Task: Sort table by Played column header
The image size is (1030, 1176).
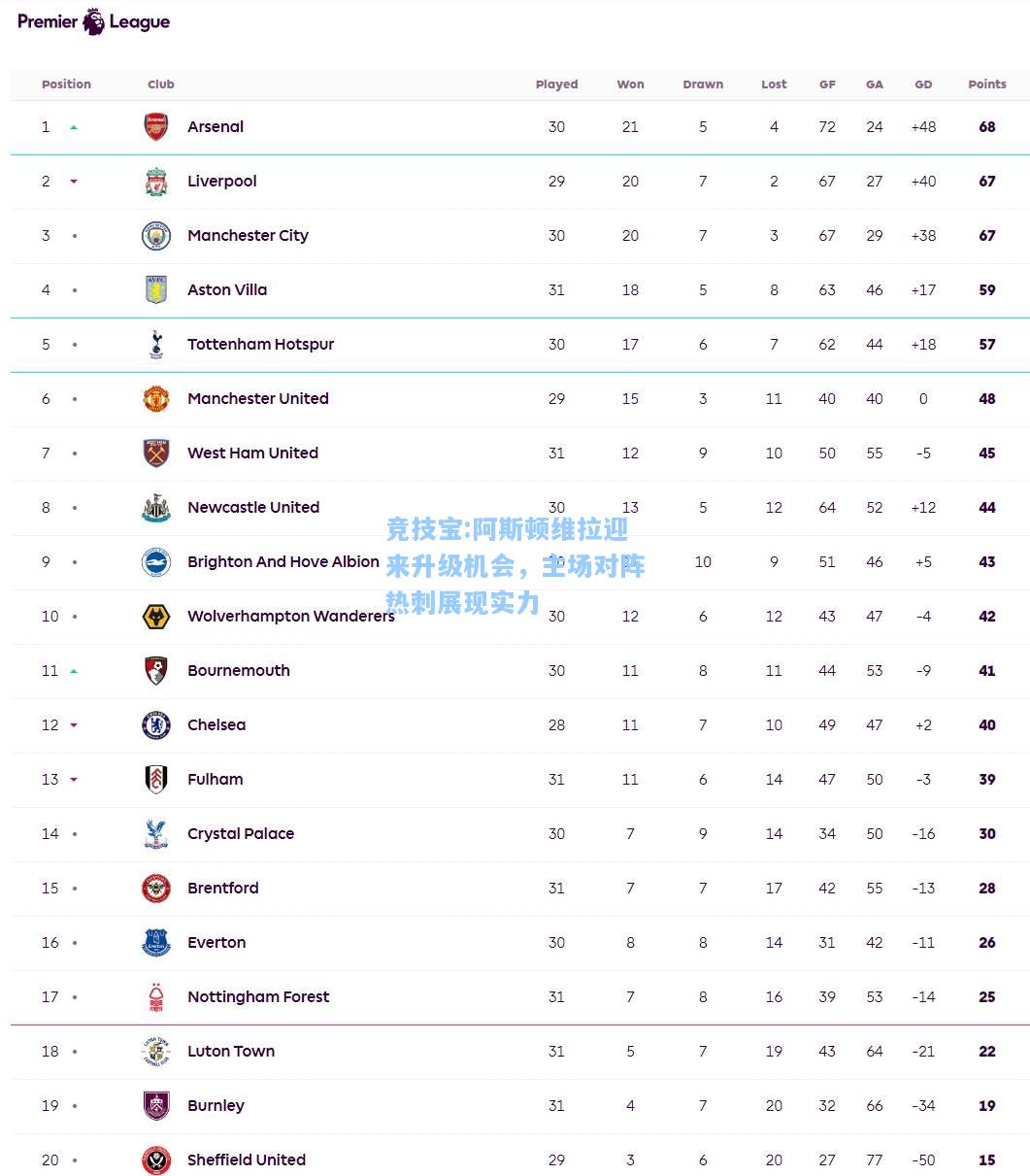Action: (x=556, y=84)
